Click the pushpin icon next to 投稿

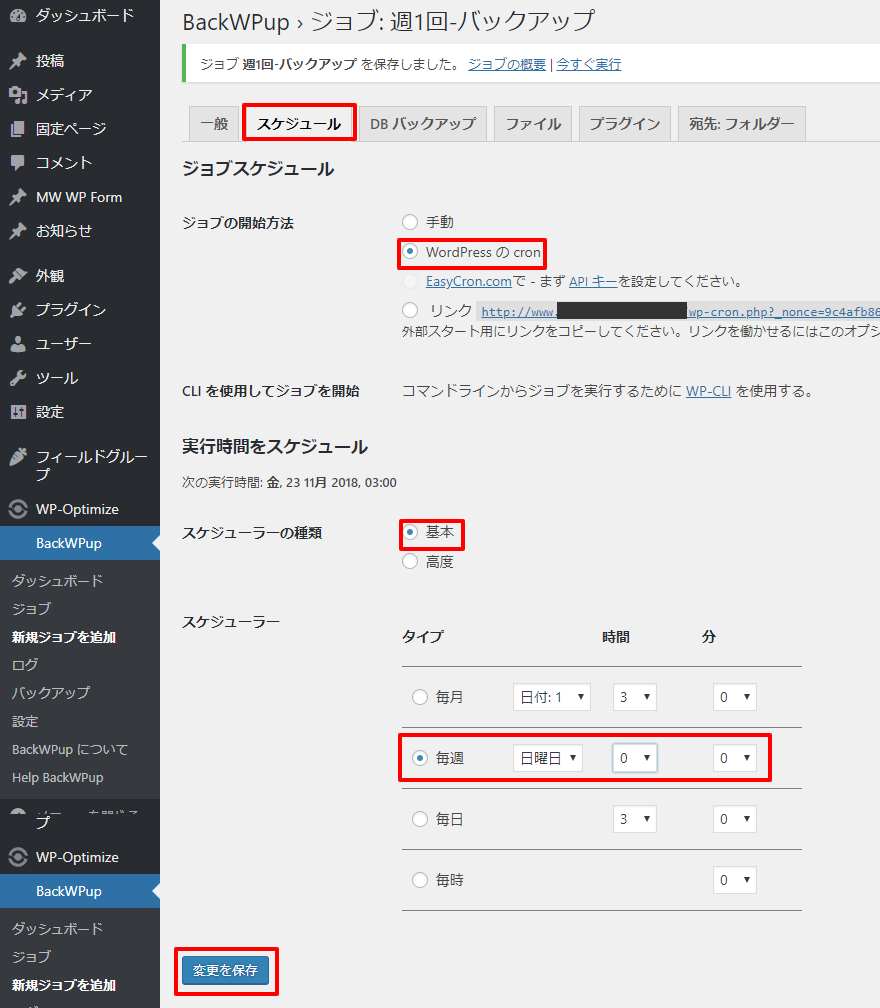(x=18, y=61)
